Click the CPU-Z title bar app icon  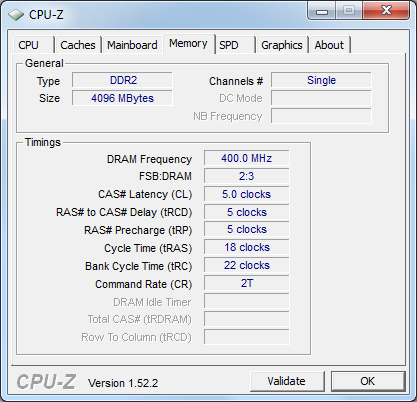tap(16, 15)
